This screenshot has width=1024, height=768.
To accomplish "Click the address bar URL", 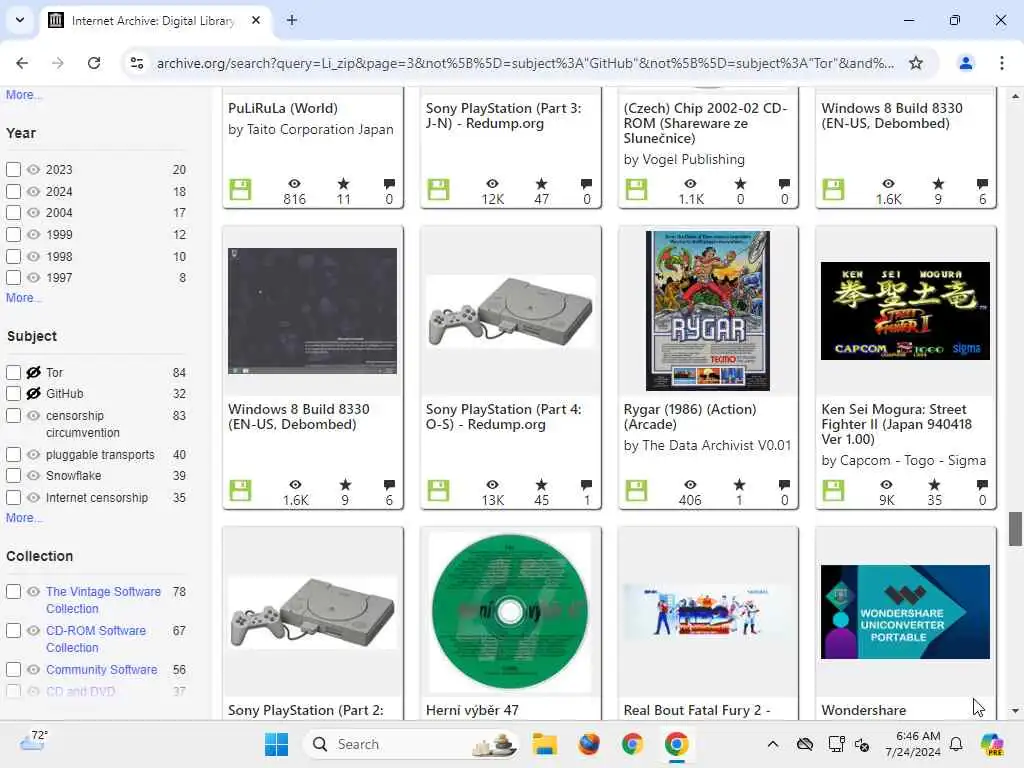I will click(525, 63).
